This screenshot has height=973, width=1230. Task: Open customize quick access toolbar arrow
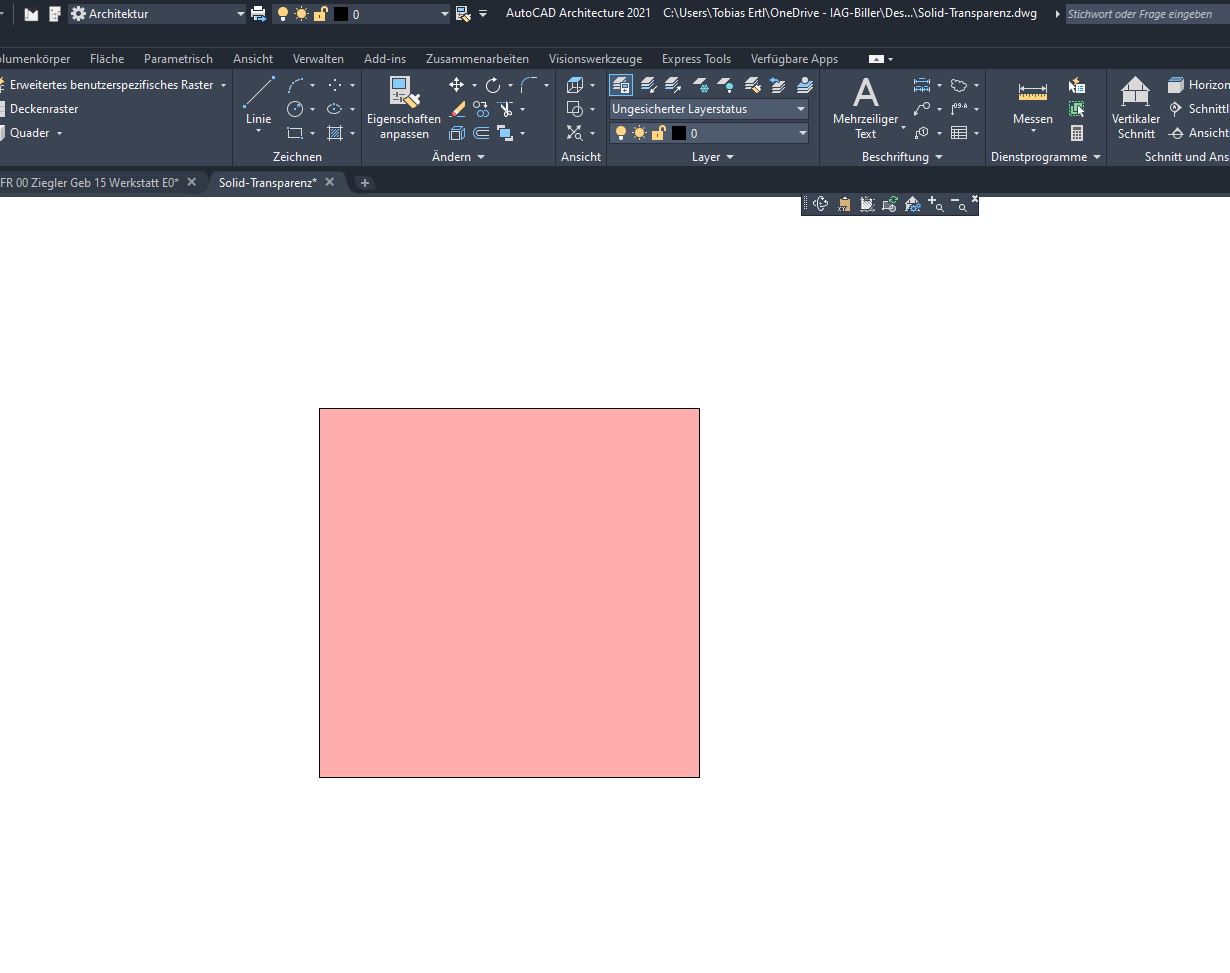pos(483,14)
